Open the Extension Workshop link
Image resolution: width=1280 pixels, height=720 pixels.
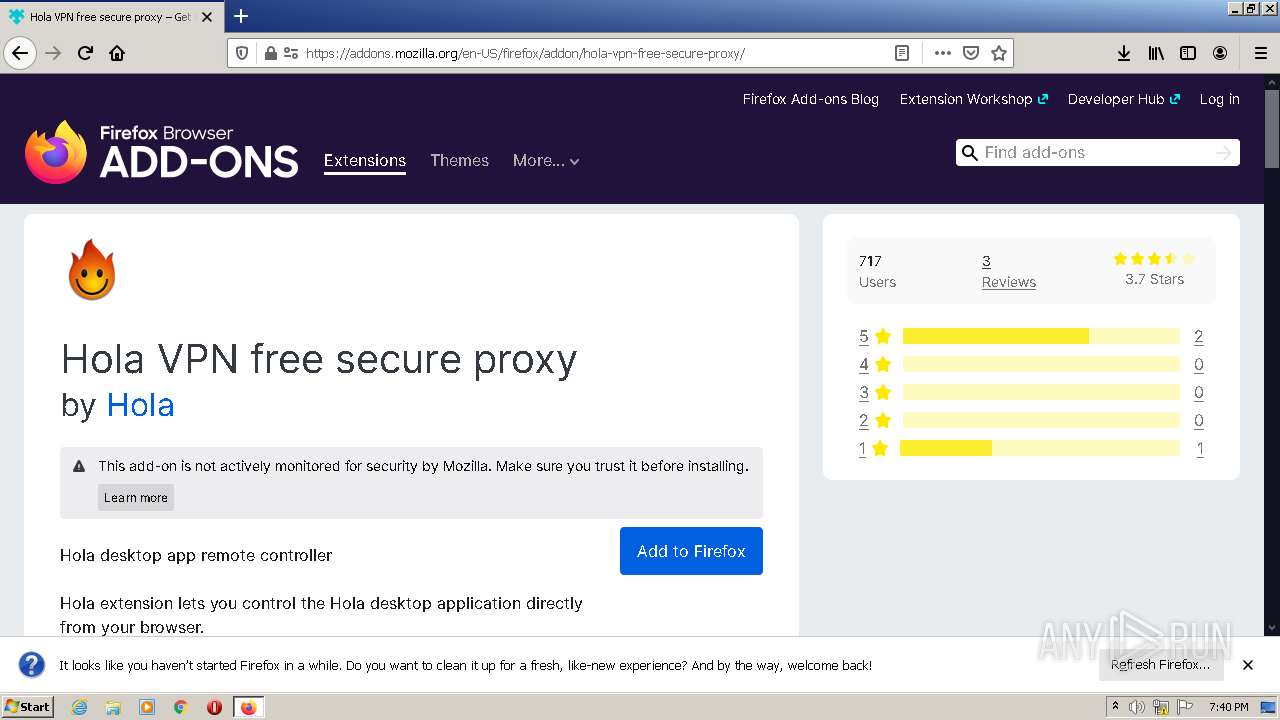pyautogui.click(x=973, y=99)
